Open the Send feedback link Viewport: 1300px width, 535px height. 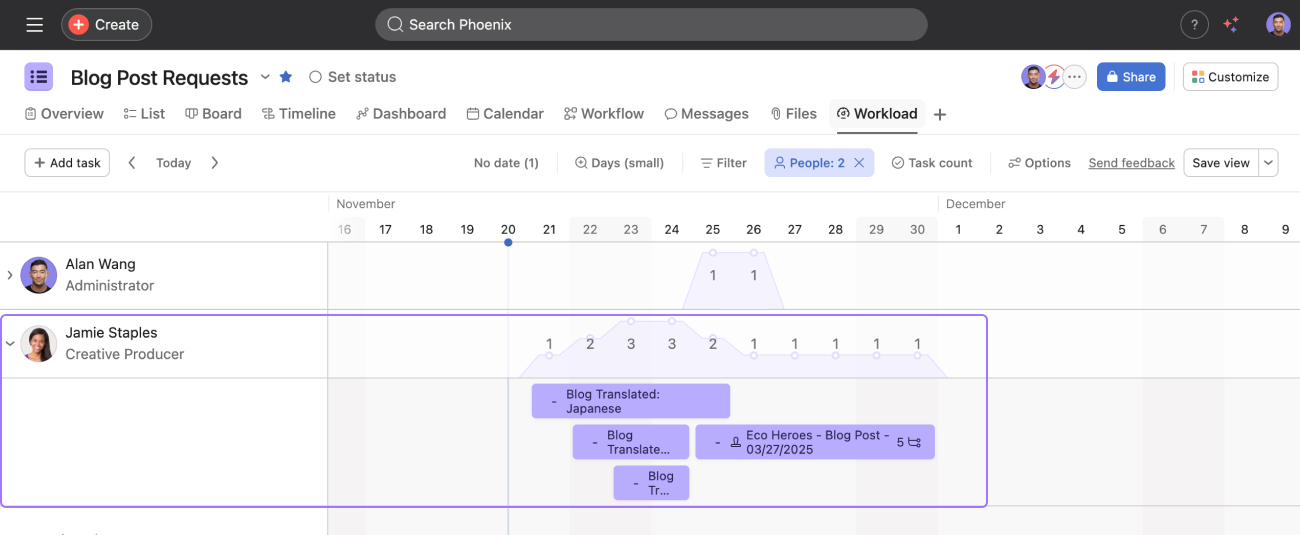coord(1131,163)
